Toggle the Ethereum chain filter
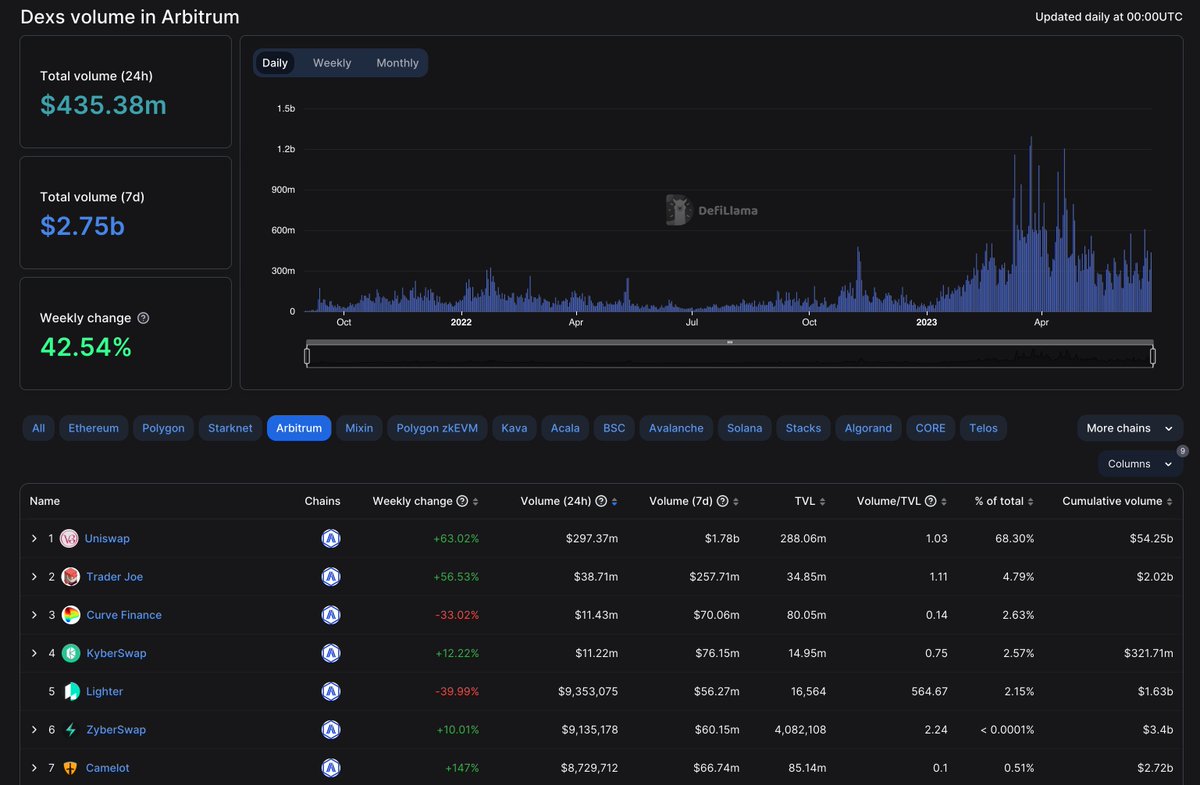 point(93,427)
